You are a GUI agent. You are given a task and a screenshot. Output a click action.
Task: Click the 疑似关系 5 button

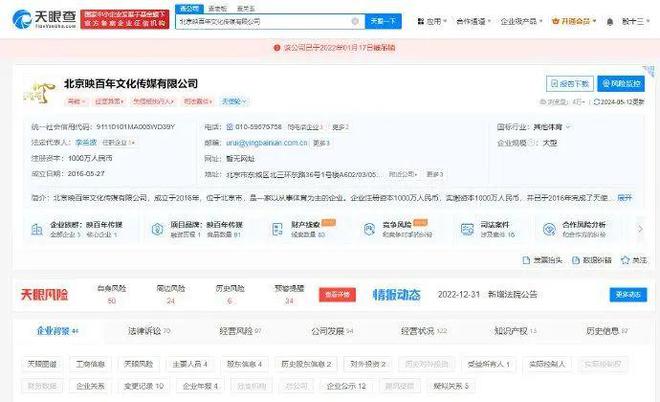pyautogui.click(x=451, y=386)
